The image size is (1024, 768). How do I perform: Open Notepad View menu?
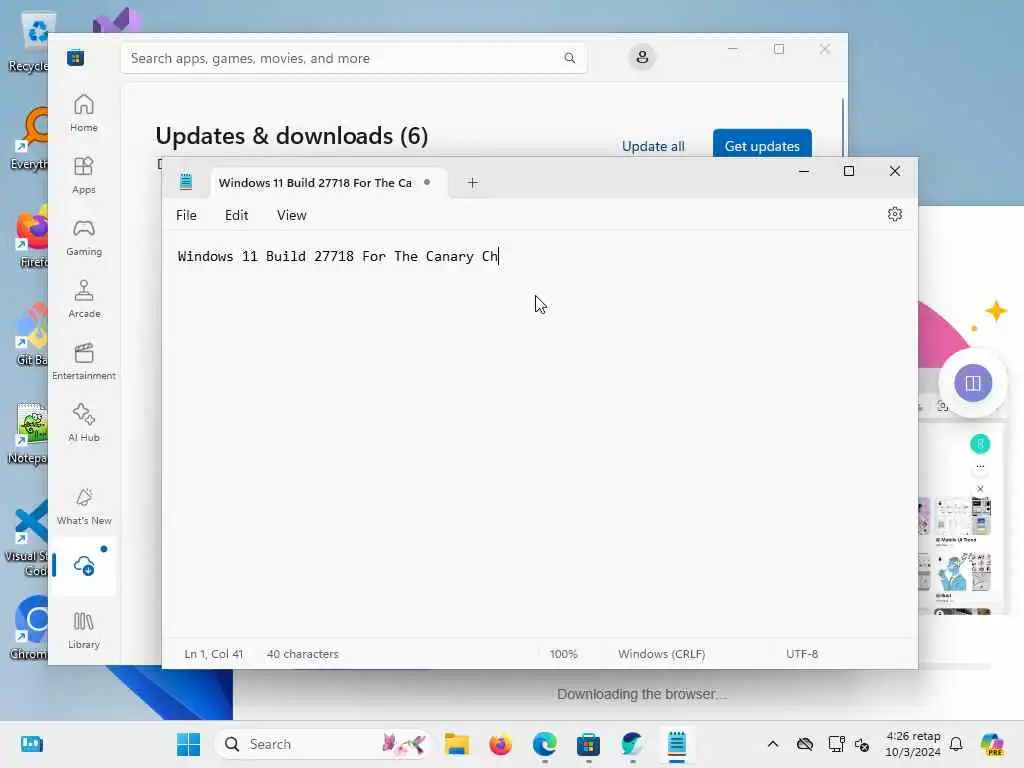(291, 215)
